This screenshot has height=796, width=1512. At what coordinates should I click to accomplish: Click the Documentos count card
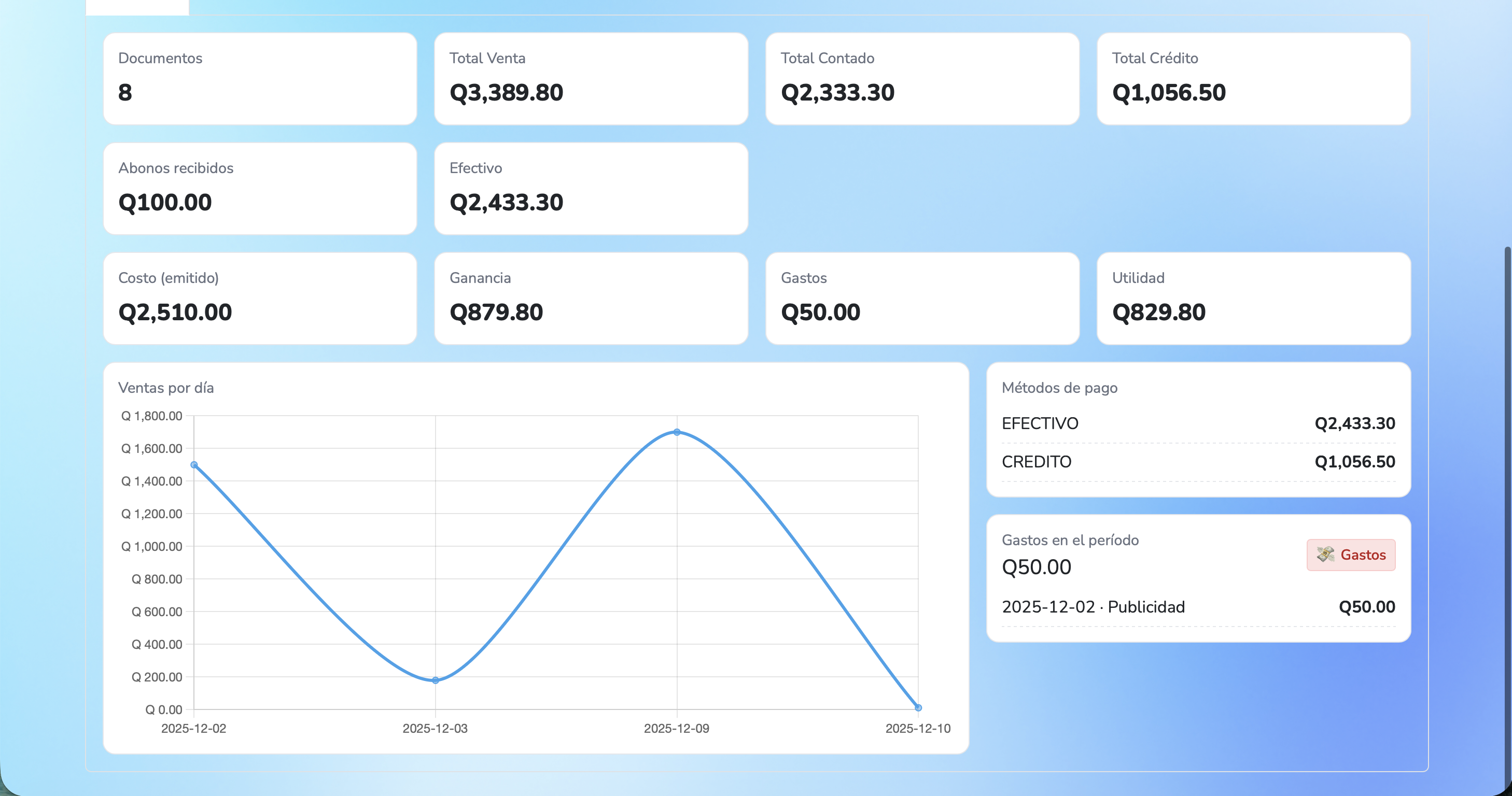point(260,79)
